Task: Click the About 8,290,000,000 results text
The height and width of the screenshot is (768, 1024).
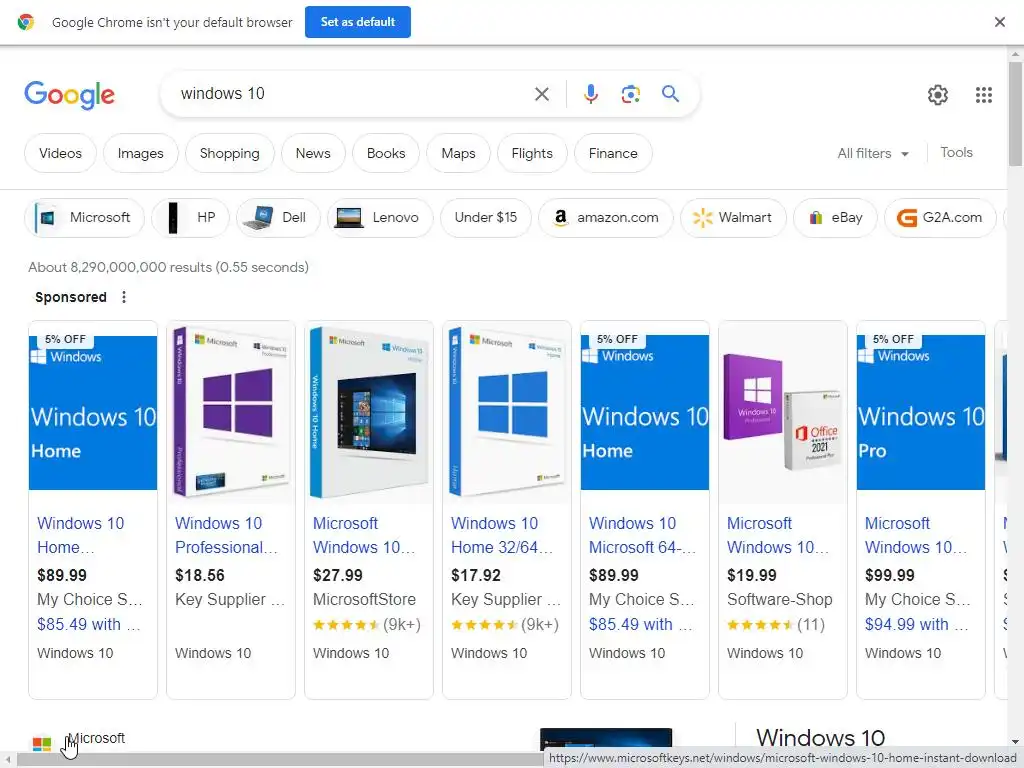Action: 168,267
